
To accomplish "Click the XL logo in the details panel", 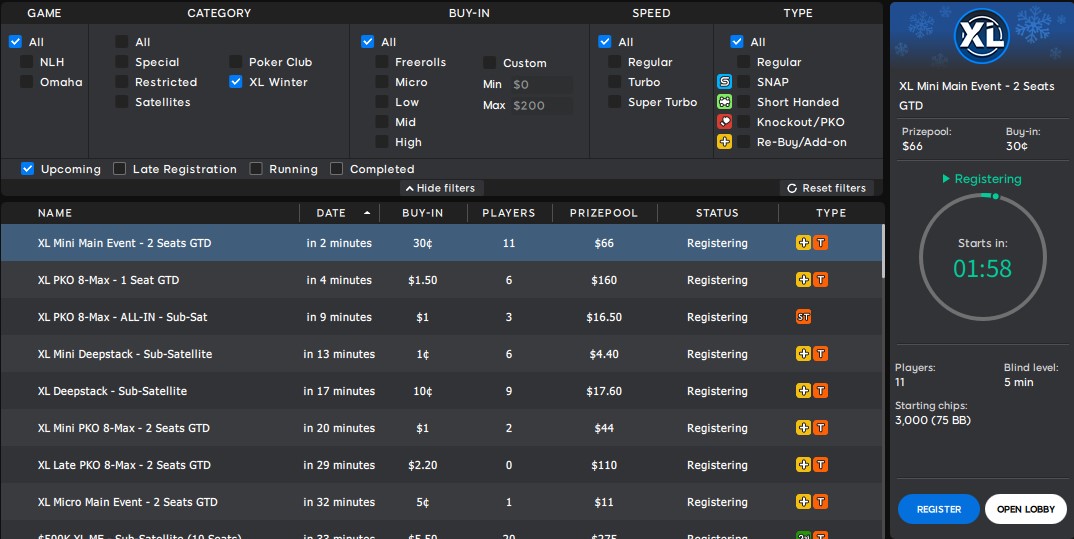I will (980, 37).
